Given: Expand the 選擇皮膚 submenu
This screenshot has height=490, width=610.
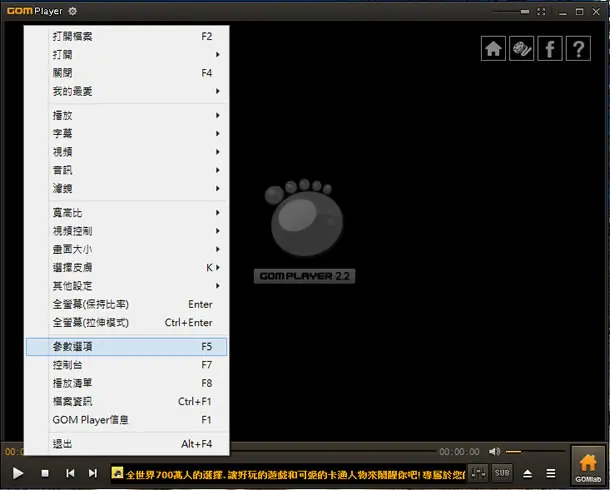Looking at the screenshot, I should pyautogui.click(x=126, y=268).
